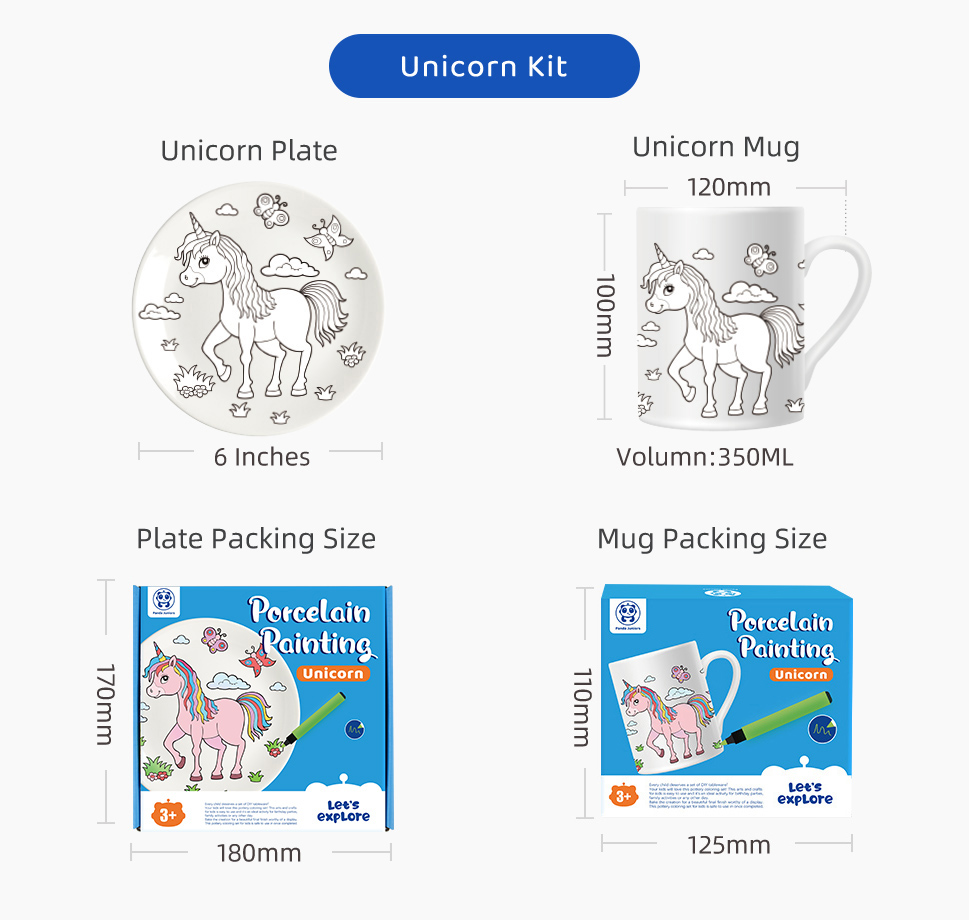Select the Unicorn Mug image
The image size is (970, 920).
coord(753,318)
